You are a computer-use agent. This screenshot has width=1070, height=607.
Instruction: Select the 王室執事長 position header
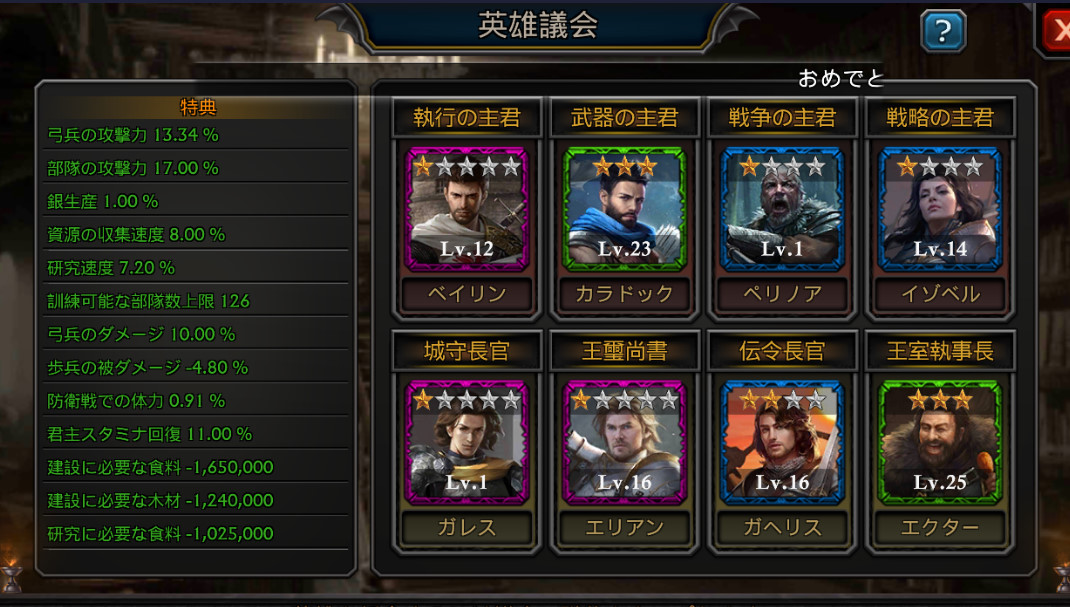click(x=940, y=351)
